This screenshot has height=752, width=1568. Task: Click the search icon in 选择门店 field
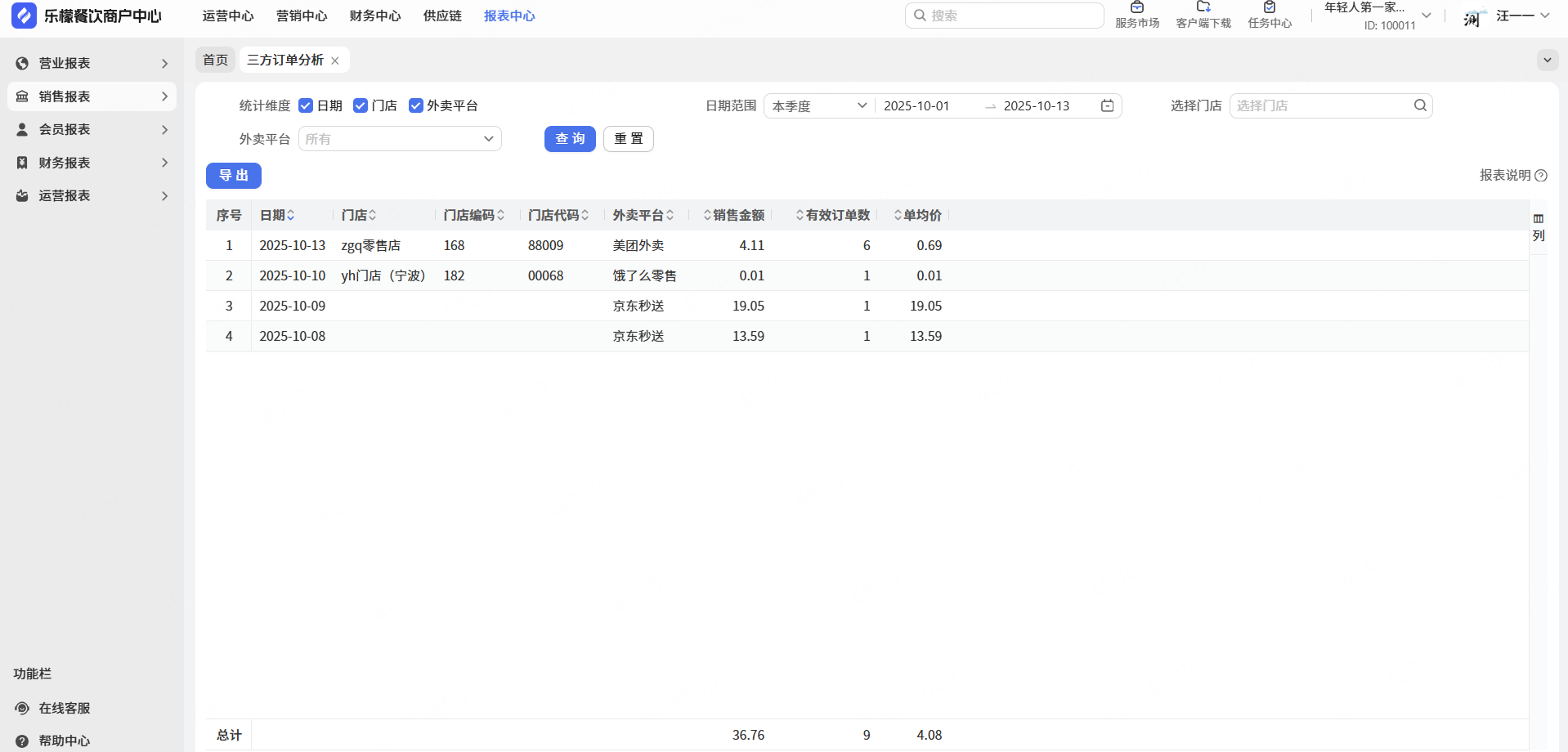click(1420, 105)
